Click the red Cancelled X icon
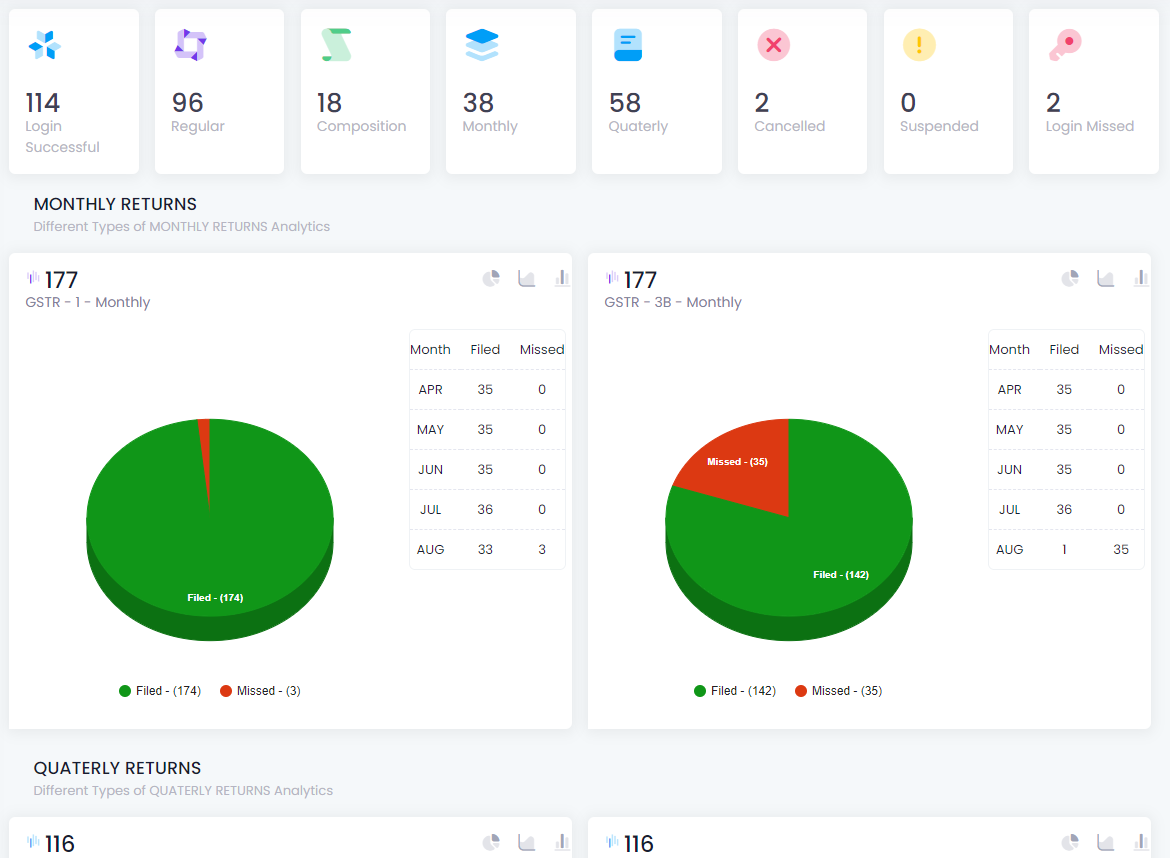 point(773,45)
